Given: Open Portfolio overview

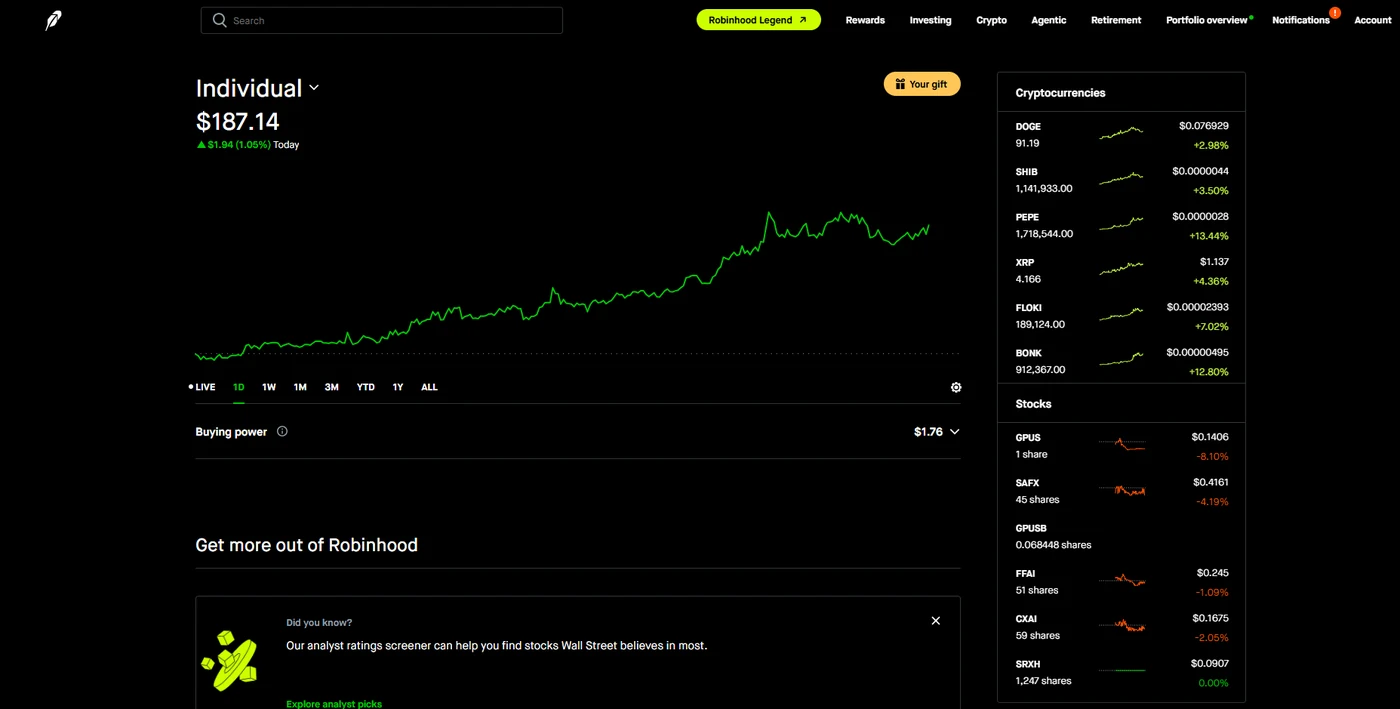Looking at the screenshot, I should 1207,20.
